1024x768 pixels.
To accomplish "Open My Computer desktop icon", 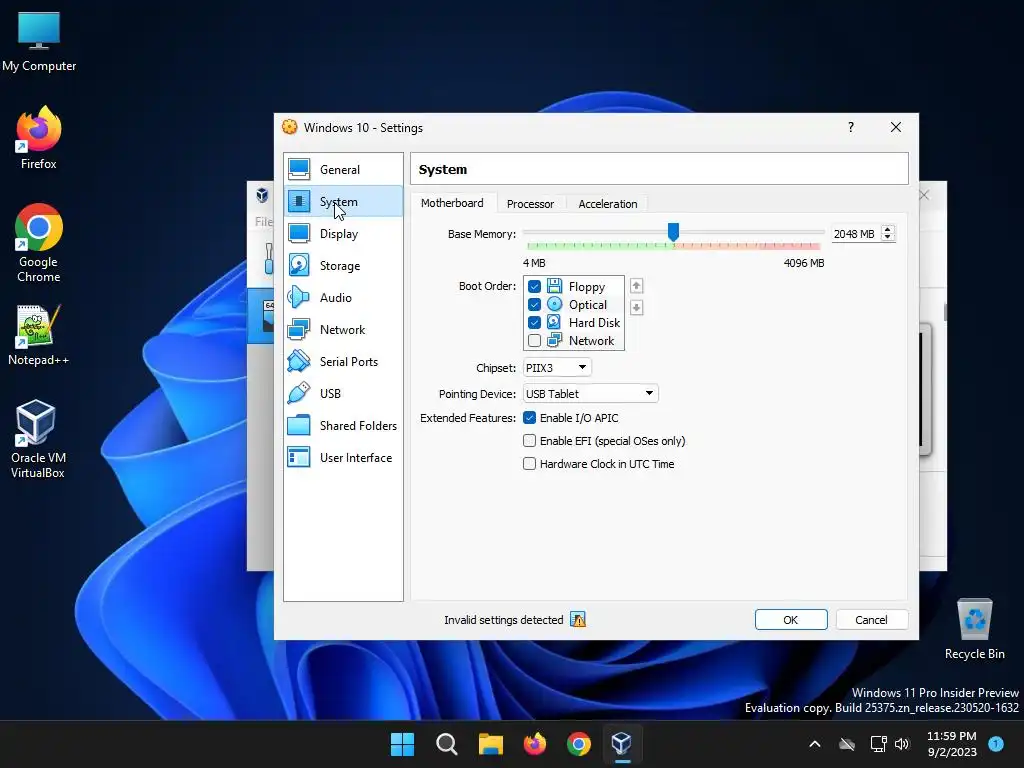I will (39, 42).
